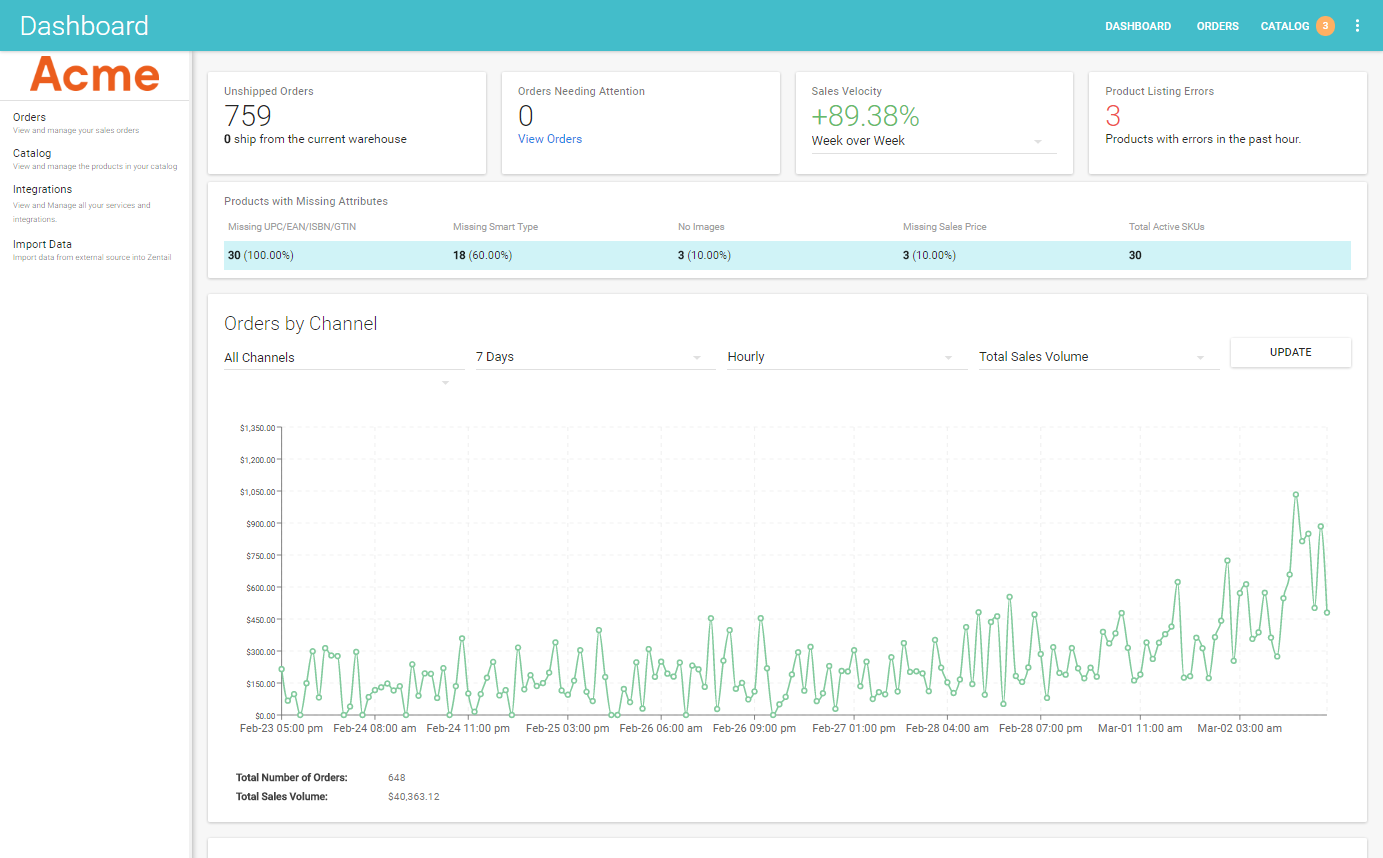Screen dimensions: 1383x858
Task: Click the highest peak point on the chart
Action: (1296, 494)
